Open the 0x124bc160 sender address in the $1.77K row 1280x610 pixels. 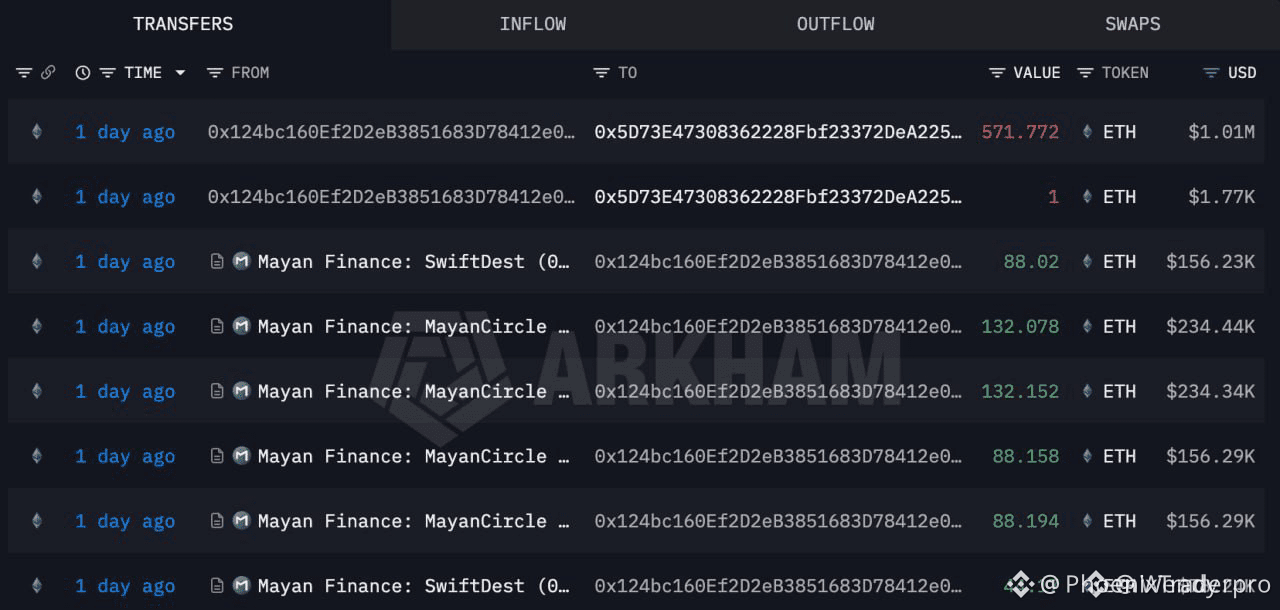point(391,197)
